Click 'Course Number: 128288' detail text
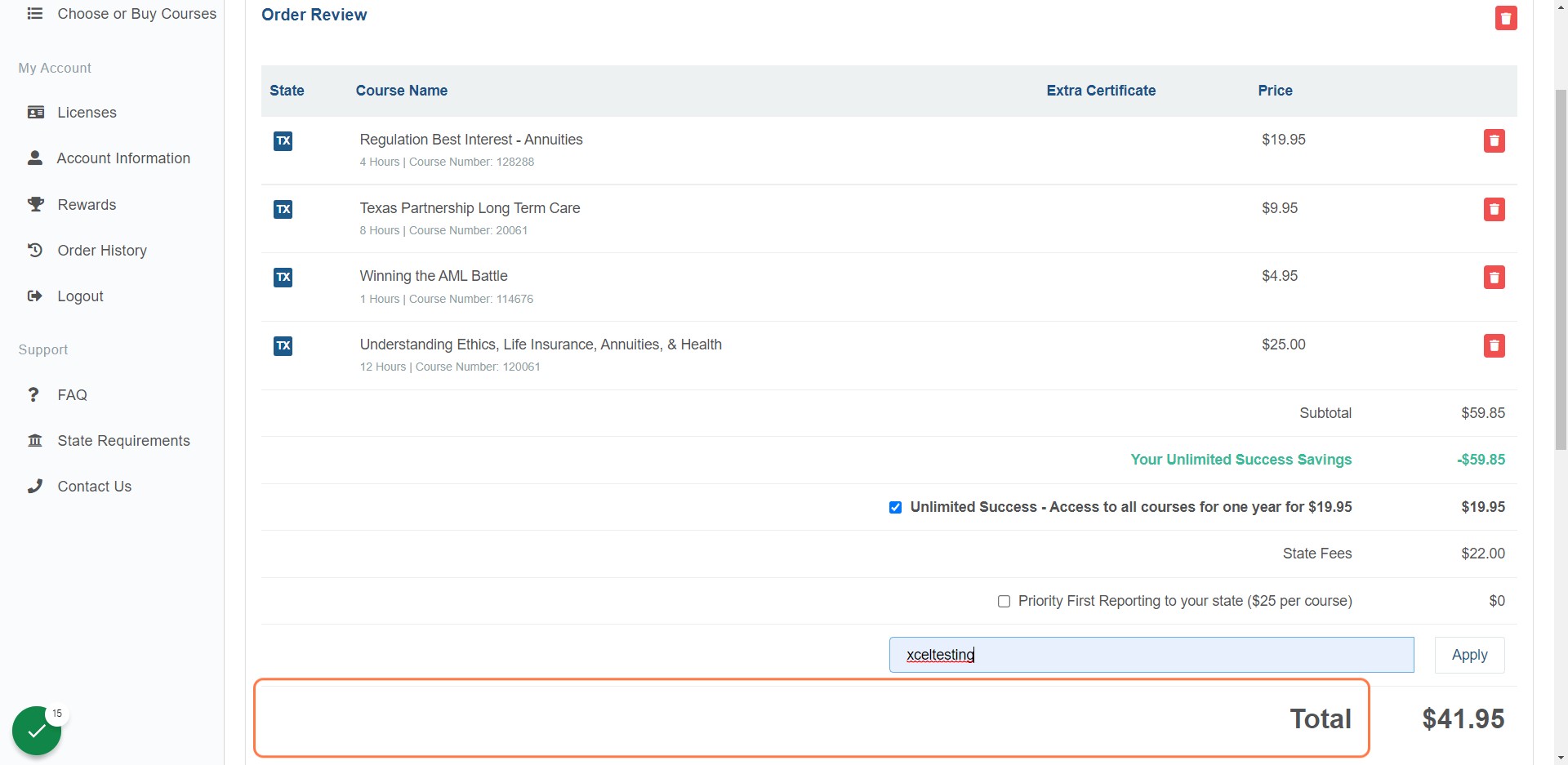Image resolution: width=1568 pixels, height=765 pixels. (471, 162)
